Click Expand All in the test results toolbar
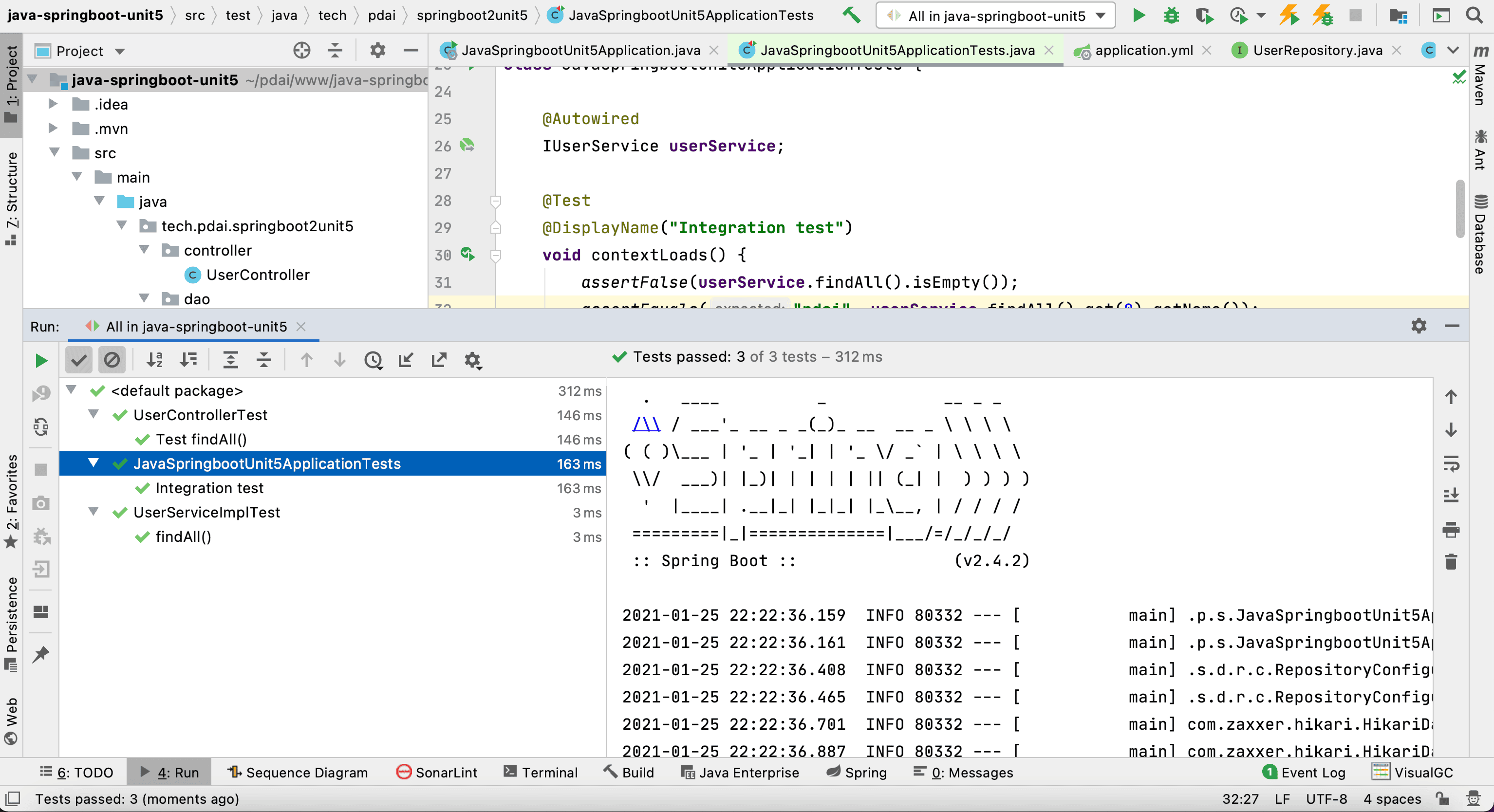 coord(230,361)
